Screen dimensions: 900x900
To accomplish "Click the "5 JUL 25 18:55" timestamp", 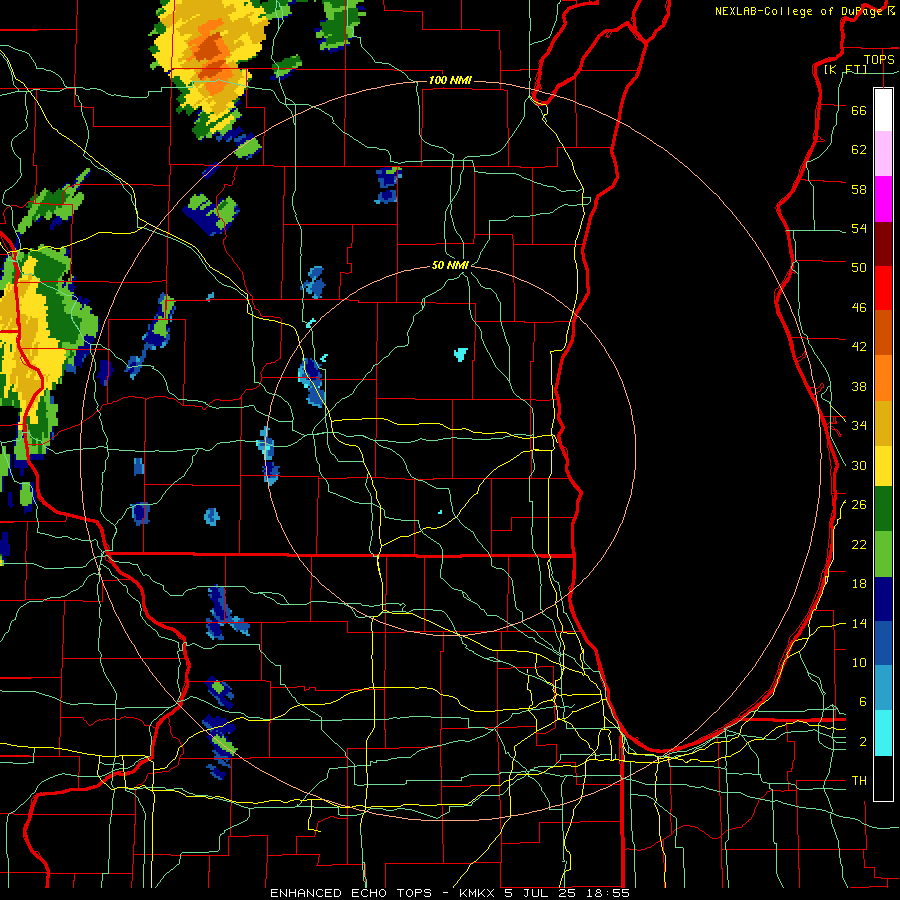I will (567, 893).
